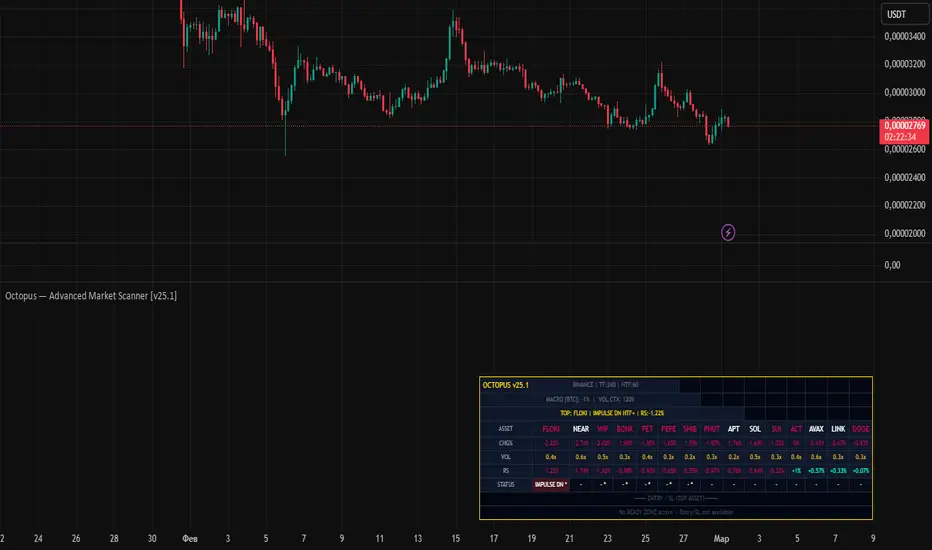Click the Фев month label on time axis
This screenshot has height=550, width=932.
click(x=190, y=539)
